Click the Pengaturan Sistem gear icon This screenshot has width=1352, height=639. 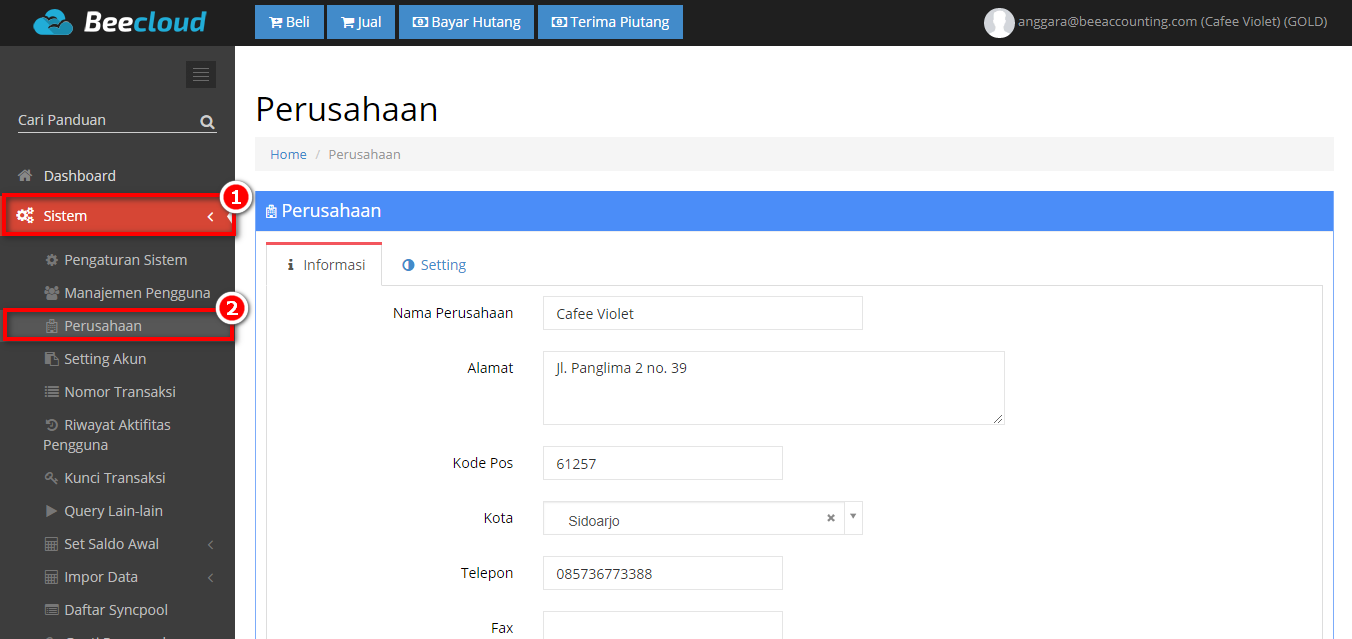[52, 260]
